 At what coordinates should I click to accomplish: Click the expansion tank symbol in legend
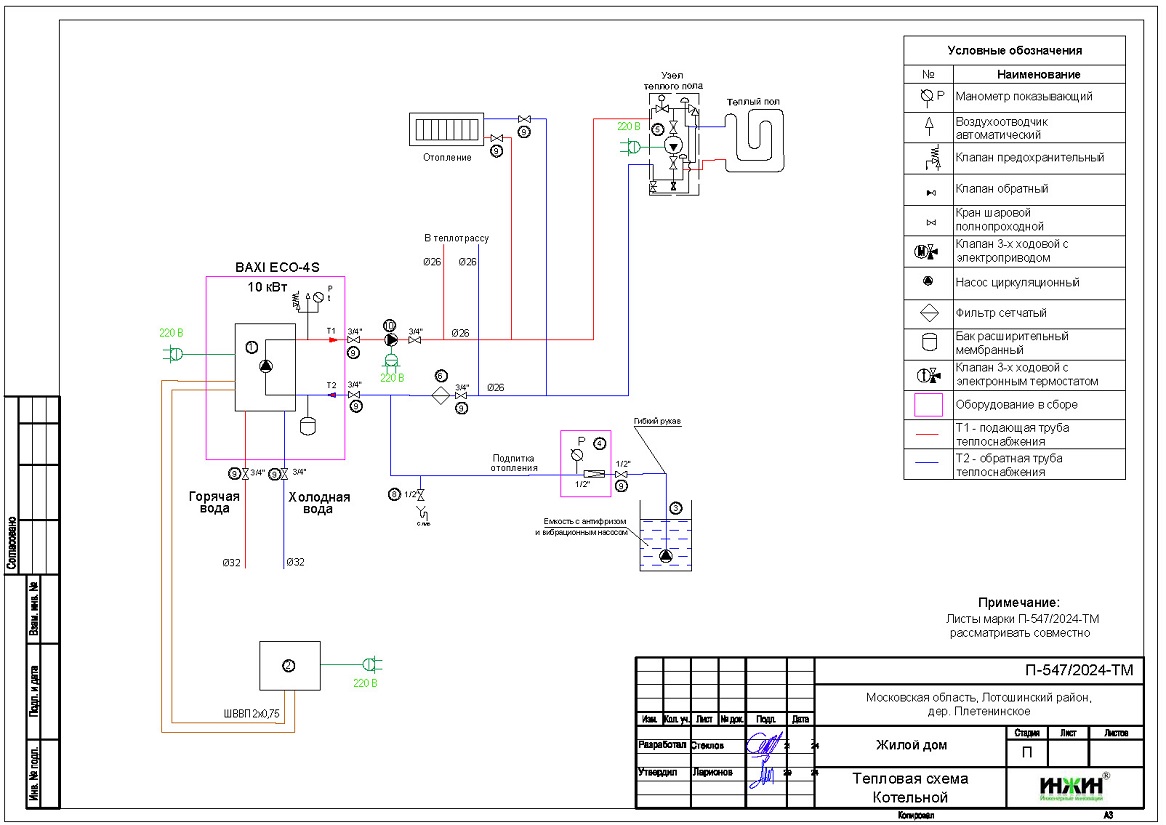tap(928, 343)
